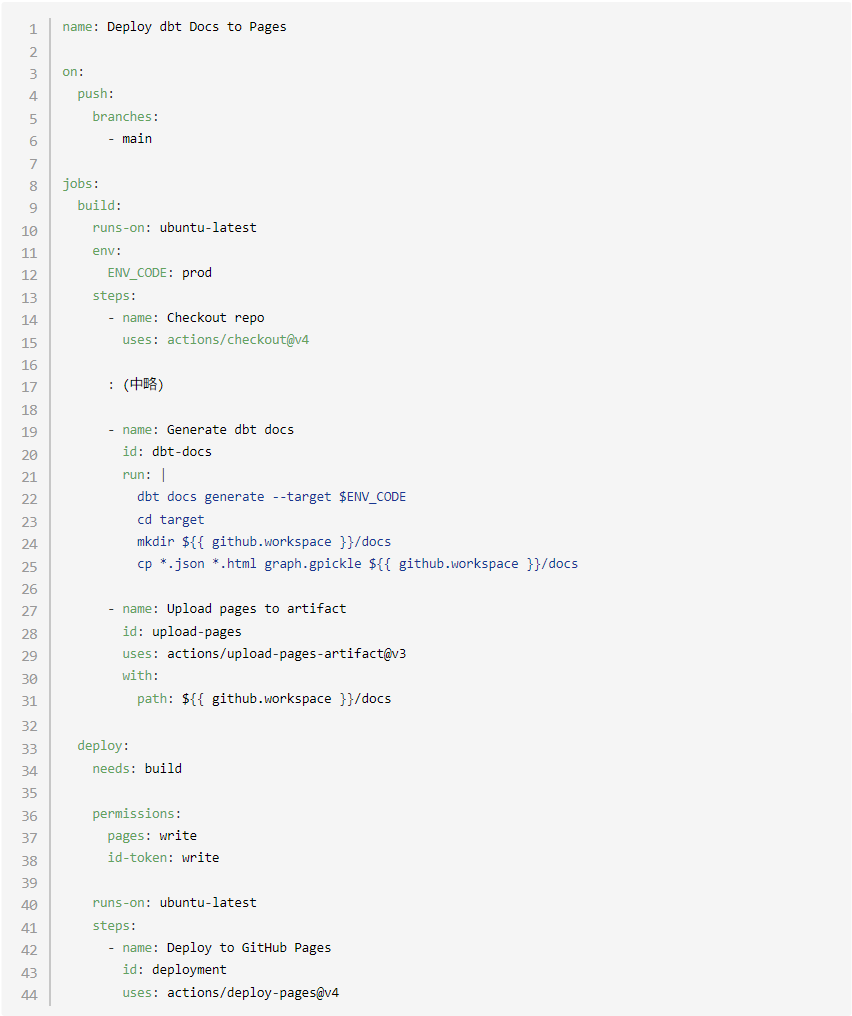Place cursor on the 'push:' key
This screenshot has width=852, height=1016.
tap(95, 94)
